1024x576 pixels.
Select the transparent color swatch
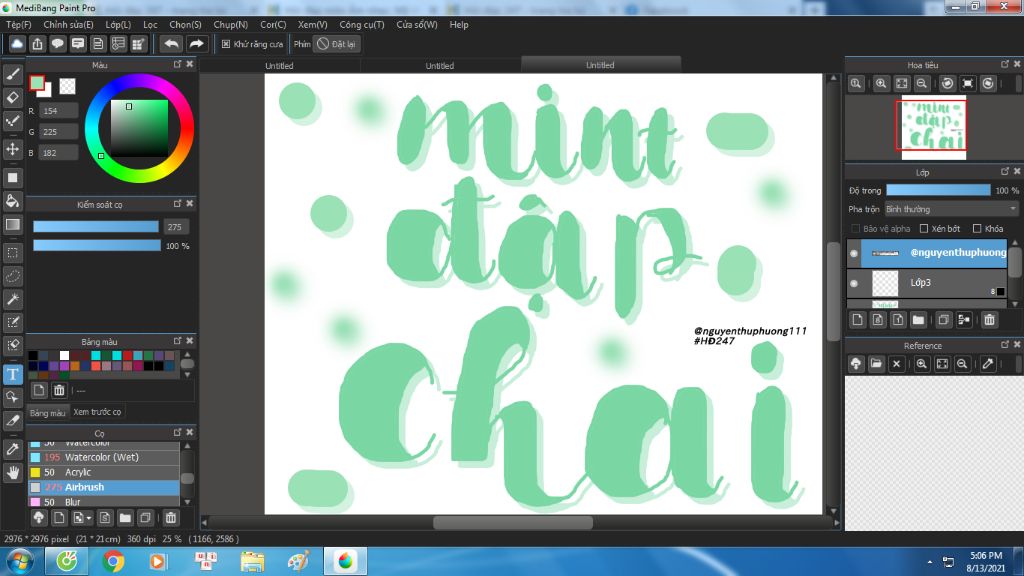click(x=67, y=86)
